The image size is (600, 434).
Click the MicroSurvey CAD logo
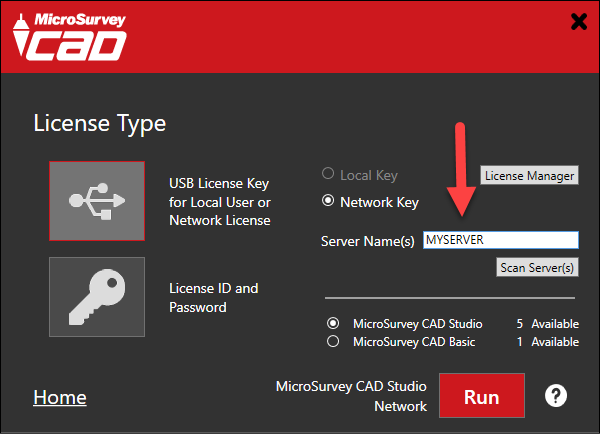[x=70, y=37]
